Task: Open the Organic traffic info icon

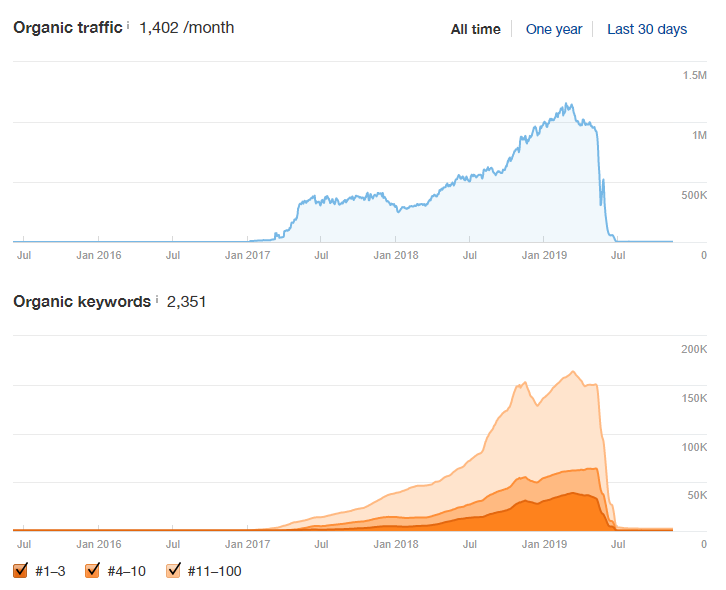Action: point(128,25)
